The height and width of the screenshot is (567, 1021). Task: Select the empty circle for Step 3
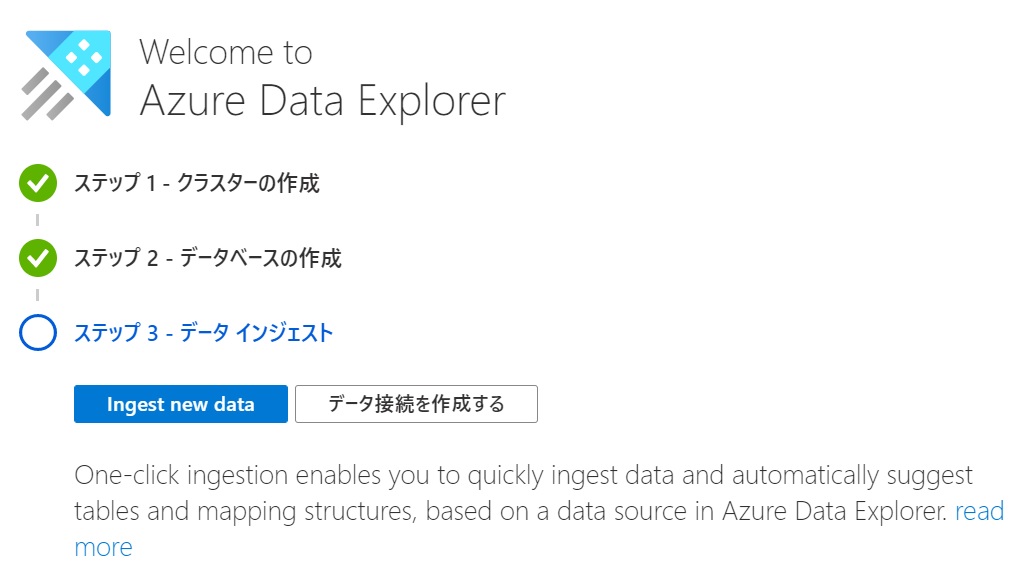(x=38, y=333)
